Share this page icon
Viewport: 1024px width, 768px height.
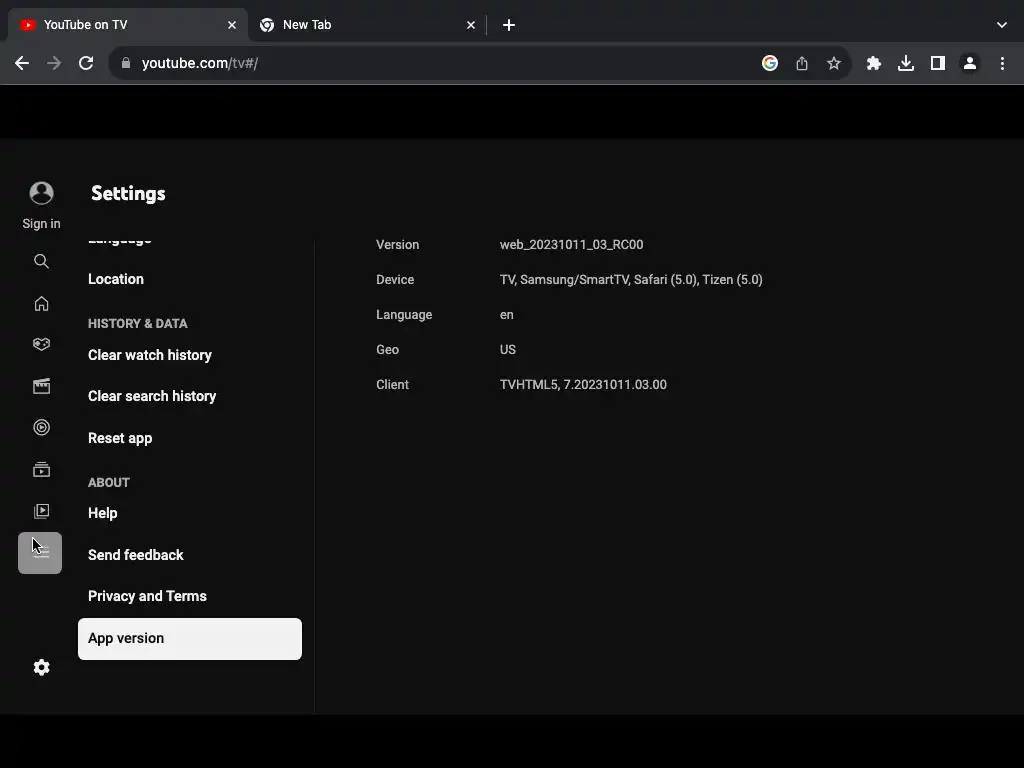pyautogui.click(x=802, y=63)
